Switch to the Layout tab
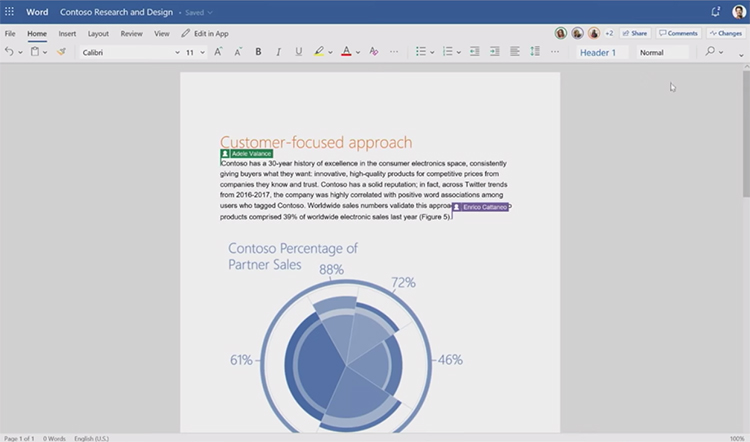 pos(98,33)
